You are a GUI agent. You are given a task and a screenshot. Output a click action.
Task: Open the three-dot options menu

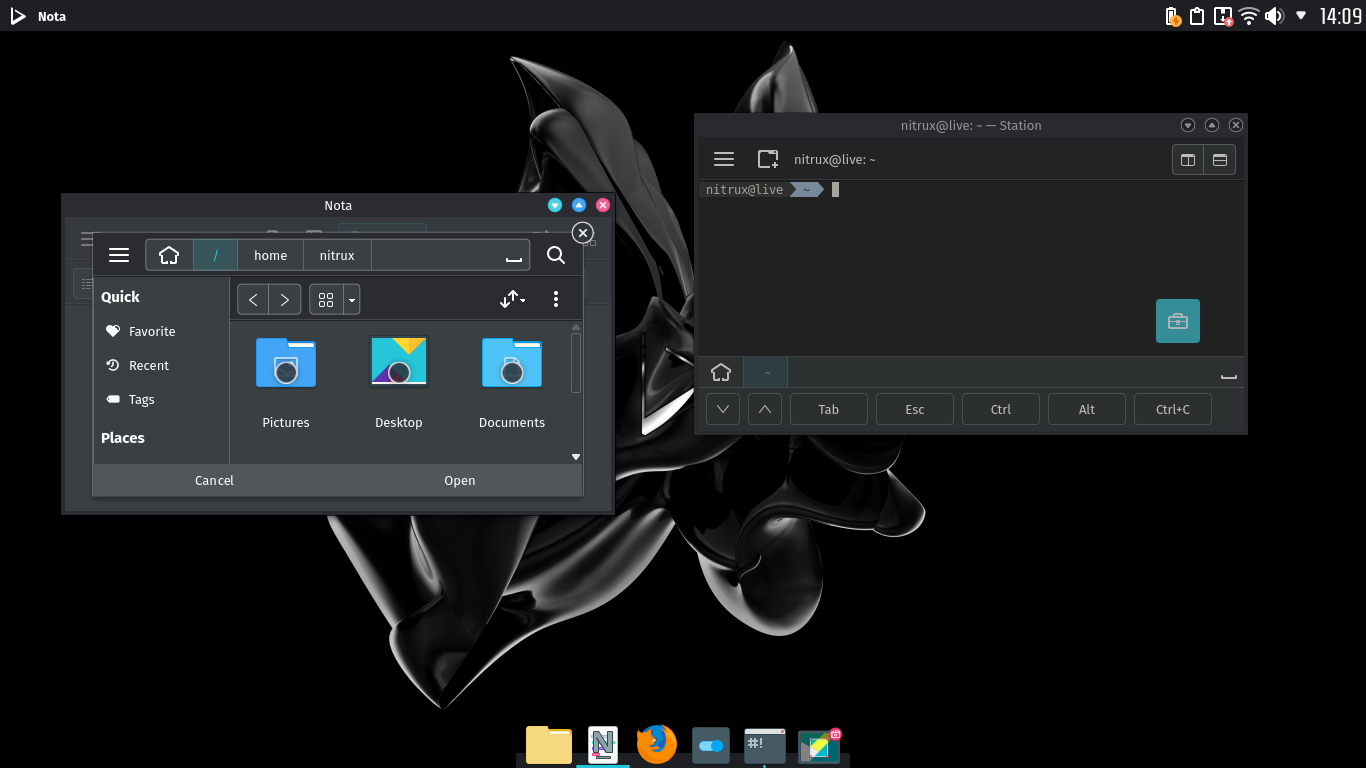click(556, 299)
